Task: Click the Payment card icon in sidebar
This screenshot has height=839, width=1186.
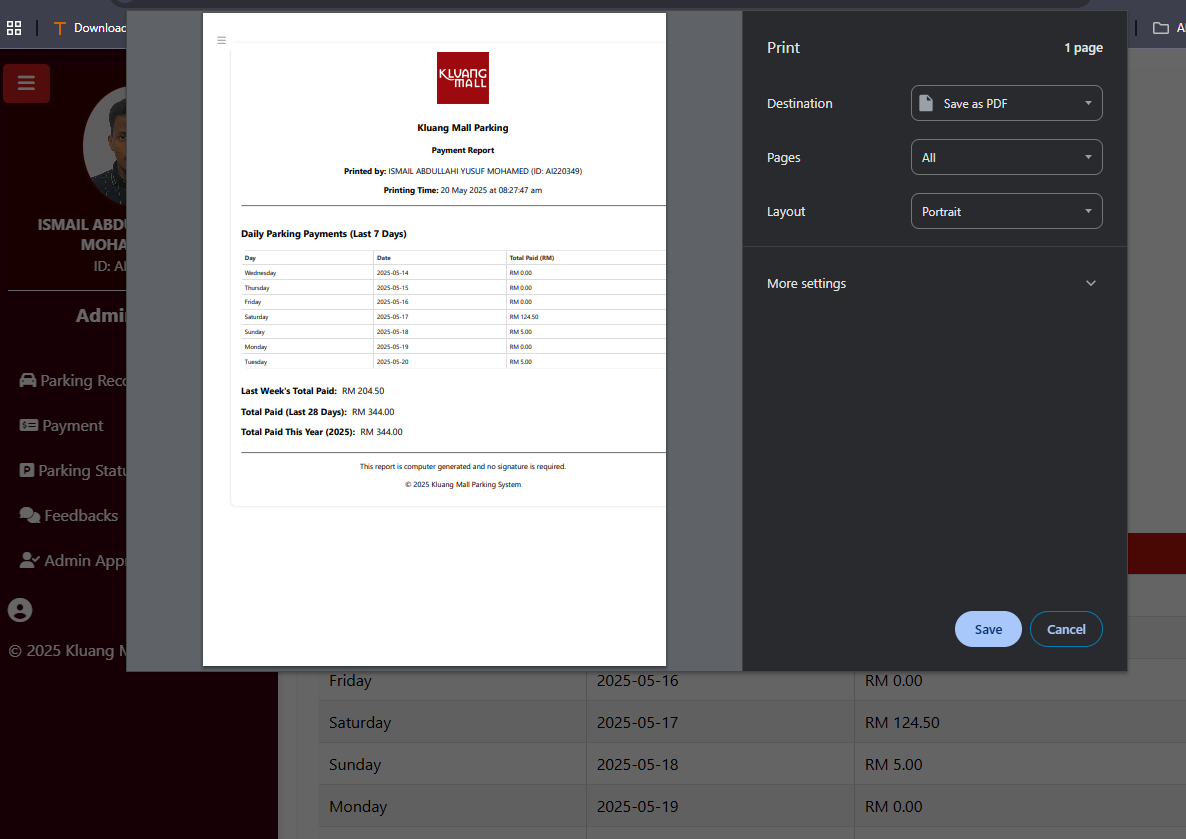Action: 29,425
